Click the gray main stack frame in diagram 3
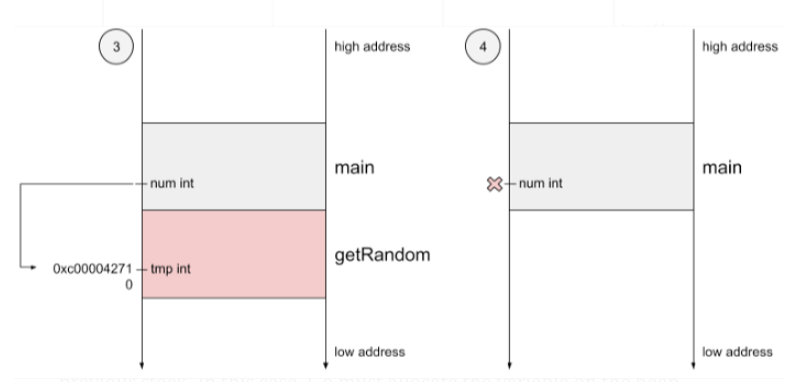 click(234, 167)
